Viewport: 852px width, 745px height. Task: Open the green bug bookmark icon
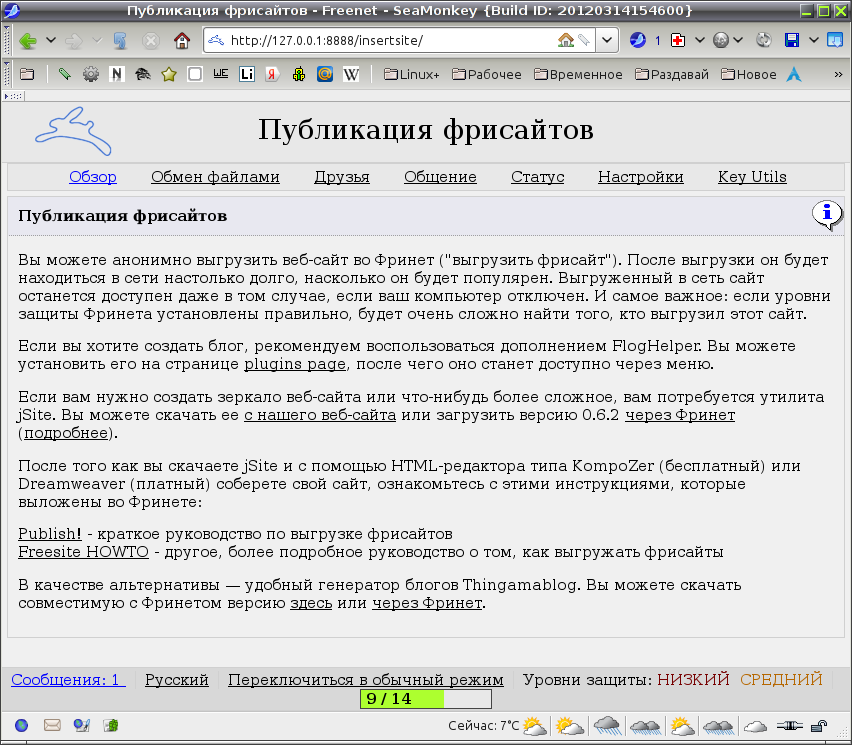(x=299, y=74)
